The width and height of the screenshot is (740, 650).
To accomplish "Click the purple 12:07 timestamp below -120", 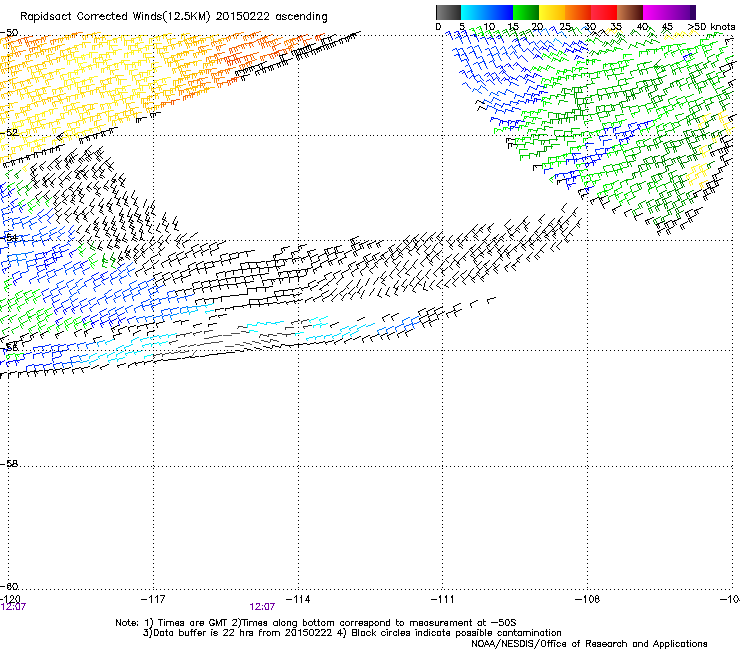I will tap(13, 607).
